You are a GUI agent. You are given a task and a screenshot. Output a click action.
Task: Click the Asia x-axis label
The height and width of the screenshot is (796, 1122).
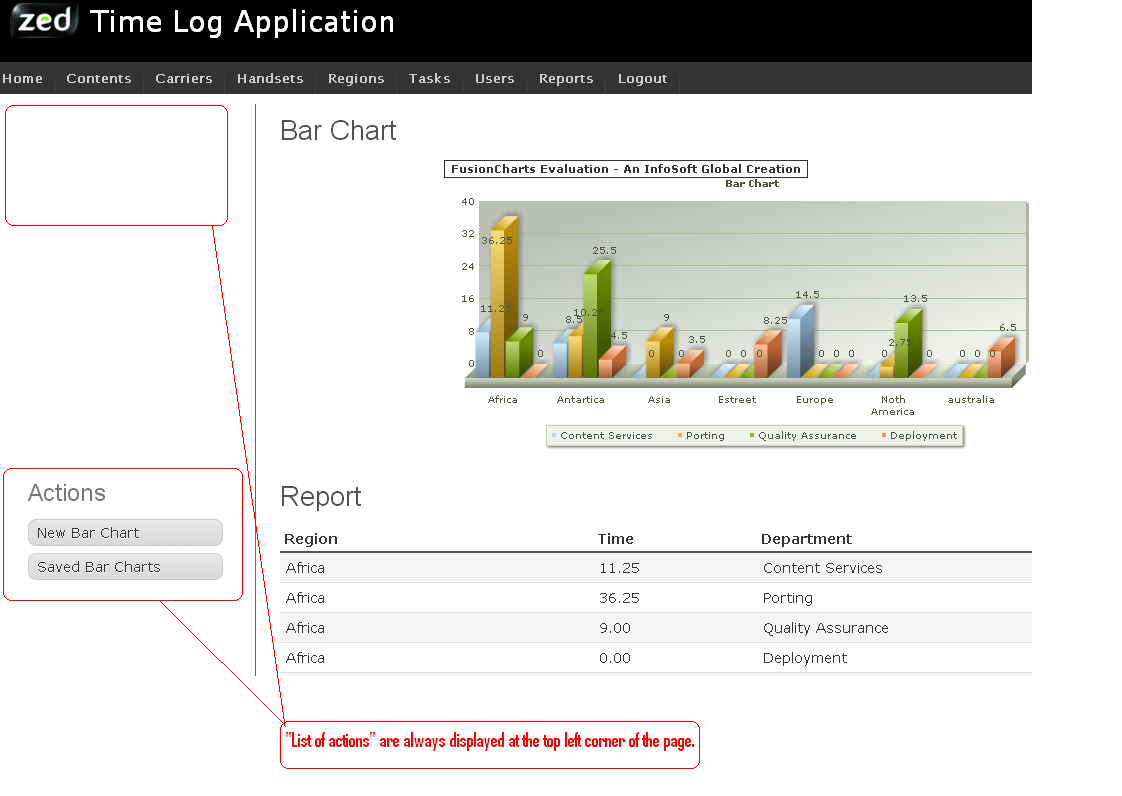click(659, 399)
